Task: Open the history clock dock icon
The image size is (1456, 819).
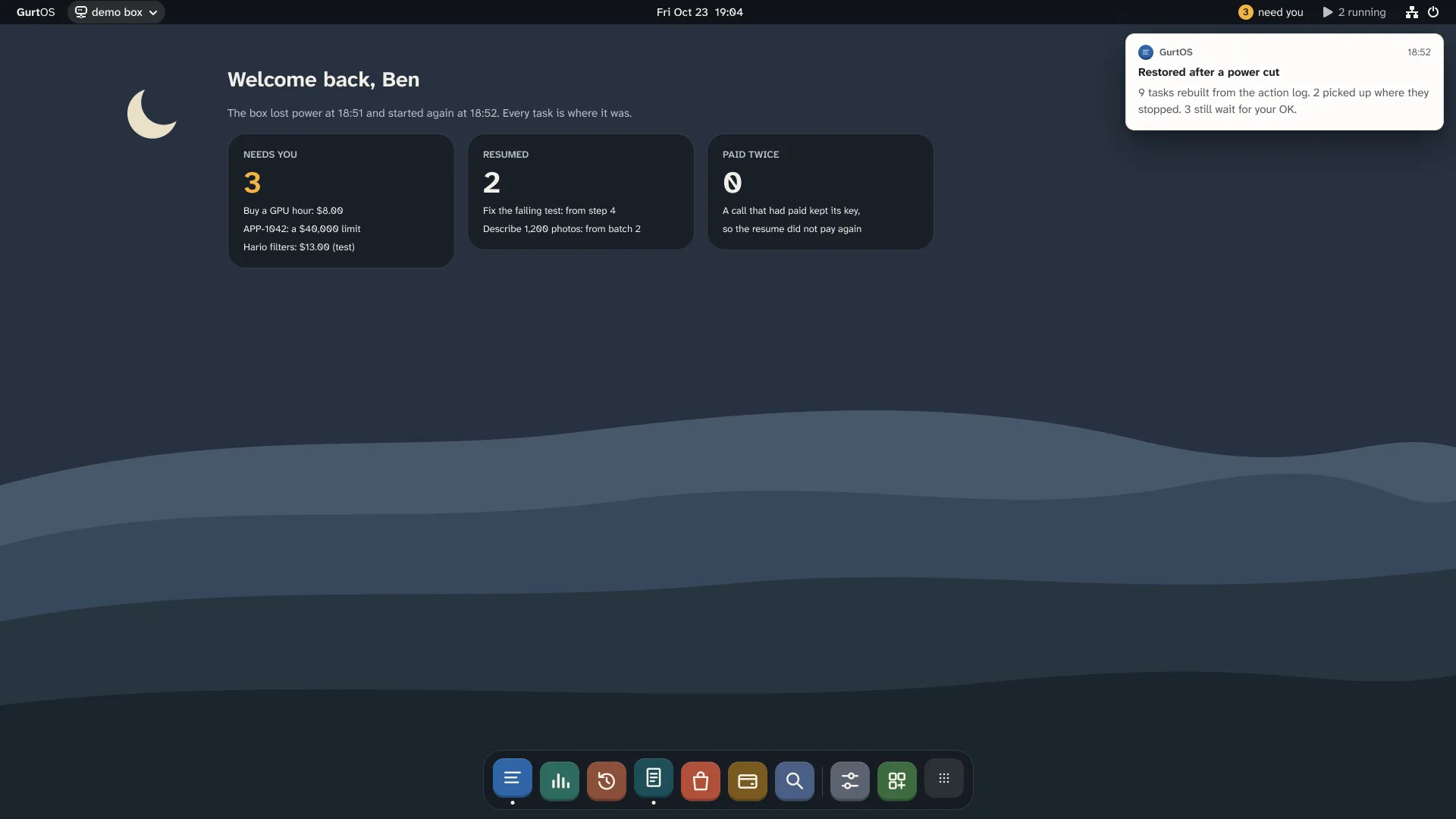Action: pos(607,781)
